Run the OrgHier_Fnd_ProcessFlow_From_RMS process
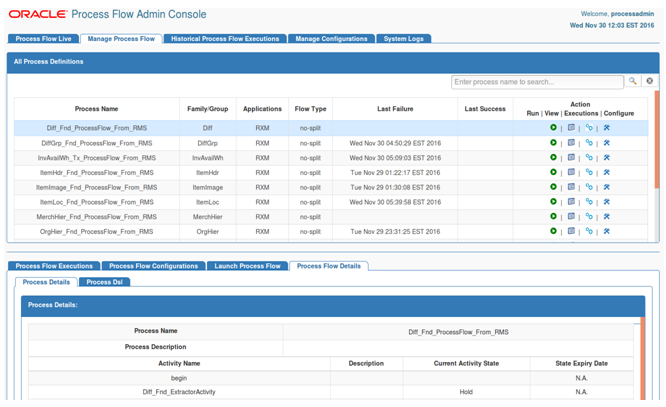The width and height of the screenshot is (666, 407). pyautogui.click(x=553, y=231)
